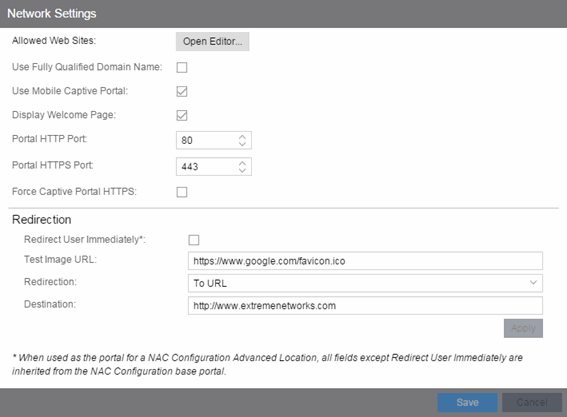Uncheck Use Mobile Captive Portal
567x417 pixels.
182,91
